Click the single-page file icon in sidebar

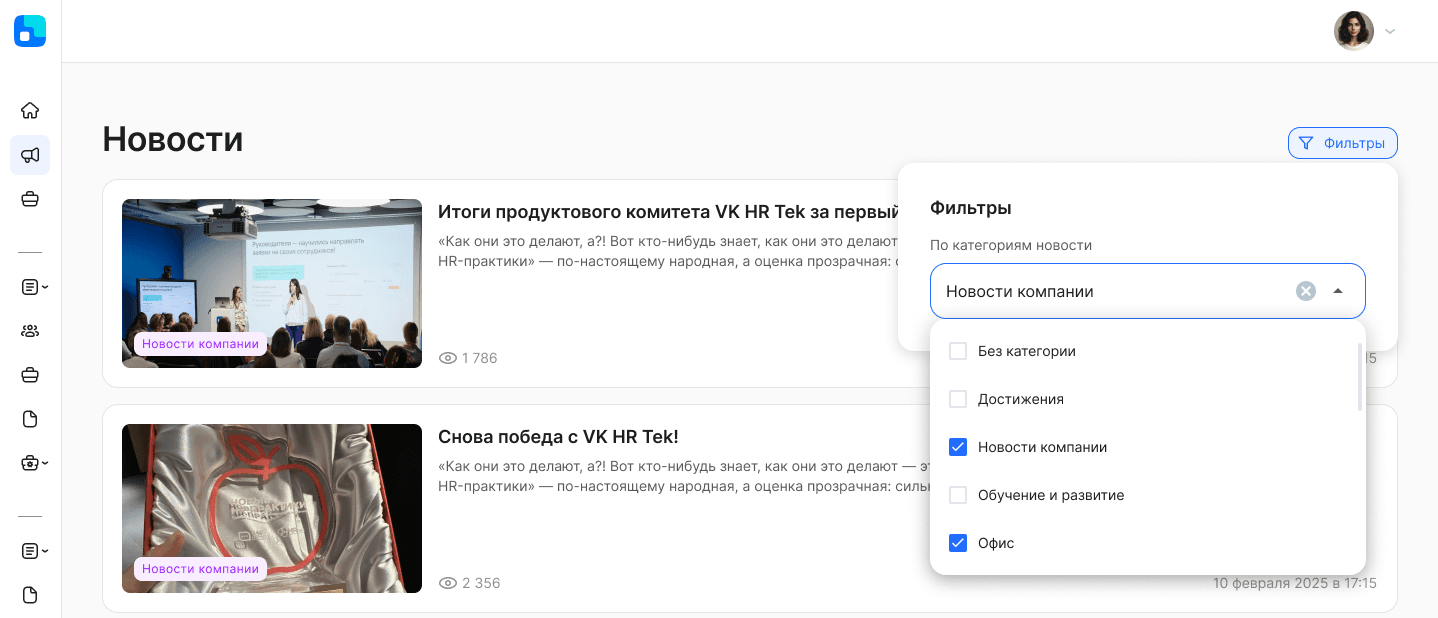tap(30, 418)
